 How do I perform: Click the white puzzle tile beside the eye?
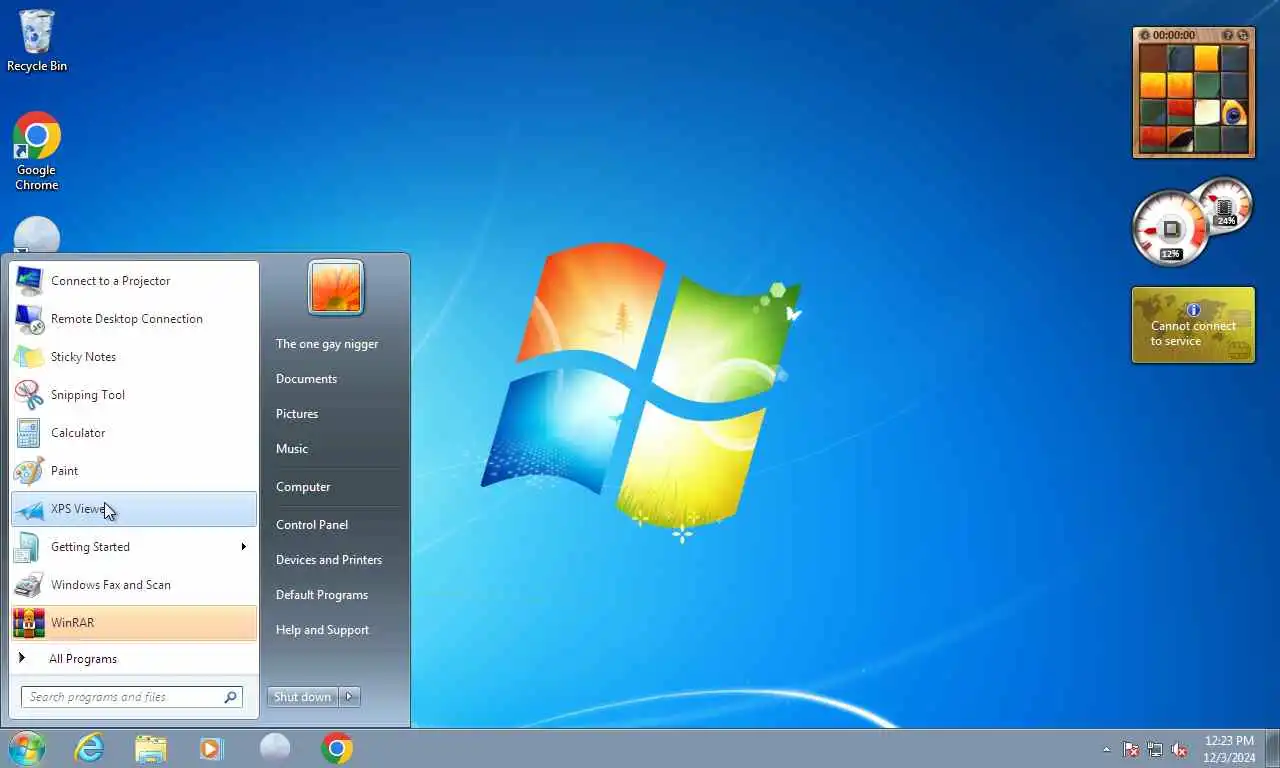(1207, 112)
